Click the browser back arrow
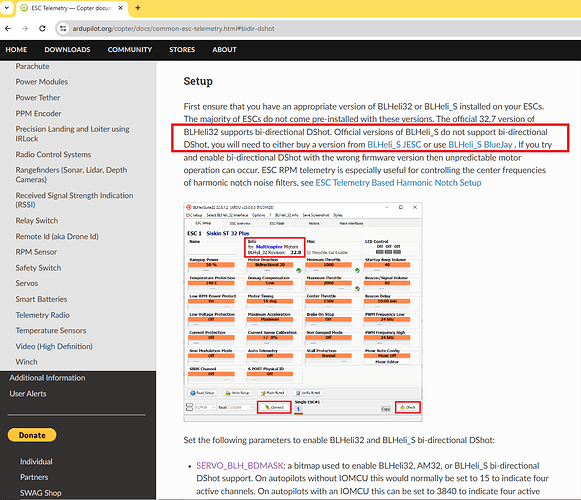 [x=8, y=28]
